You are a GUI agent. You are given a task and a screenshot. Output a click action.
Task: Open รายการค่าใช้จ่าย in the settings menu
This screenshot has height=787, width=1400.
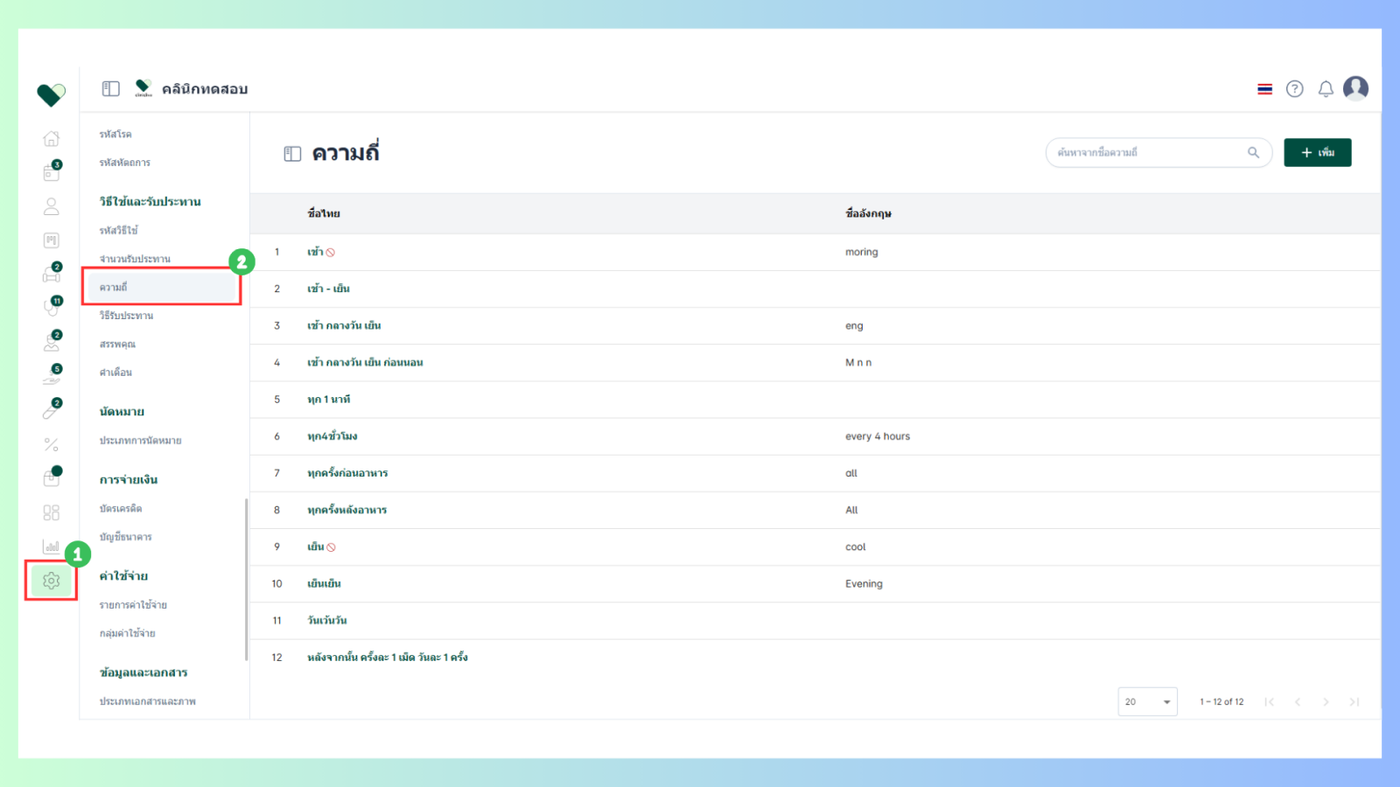133,605
